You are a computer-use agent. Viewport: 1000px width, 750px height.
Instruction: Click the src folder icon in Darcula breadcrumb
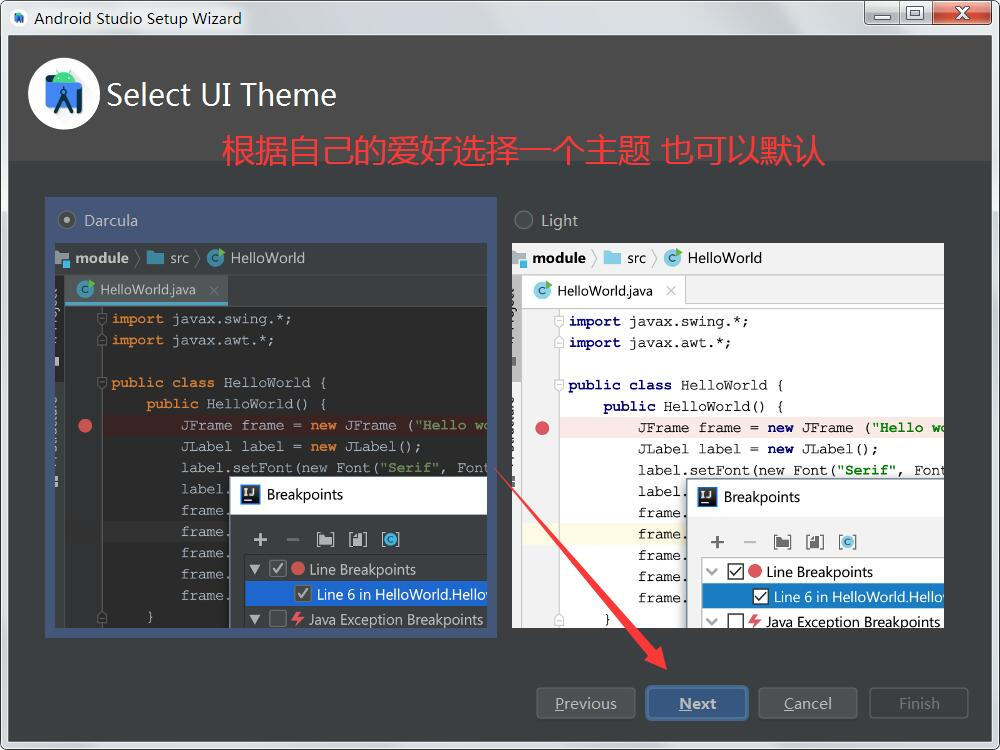tap(155, 258)
